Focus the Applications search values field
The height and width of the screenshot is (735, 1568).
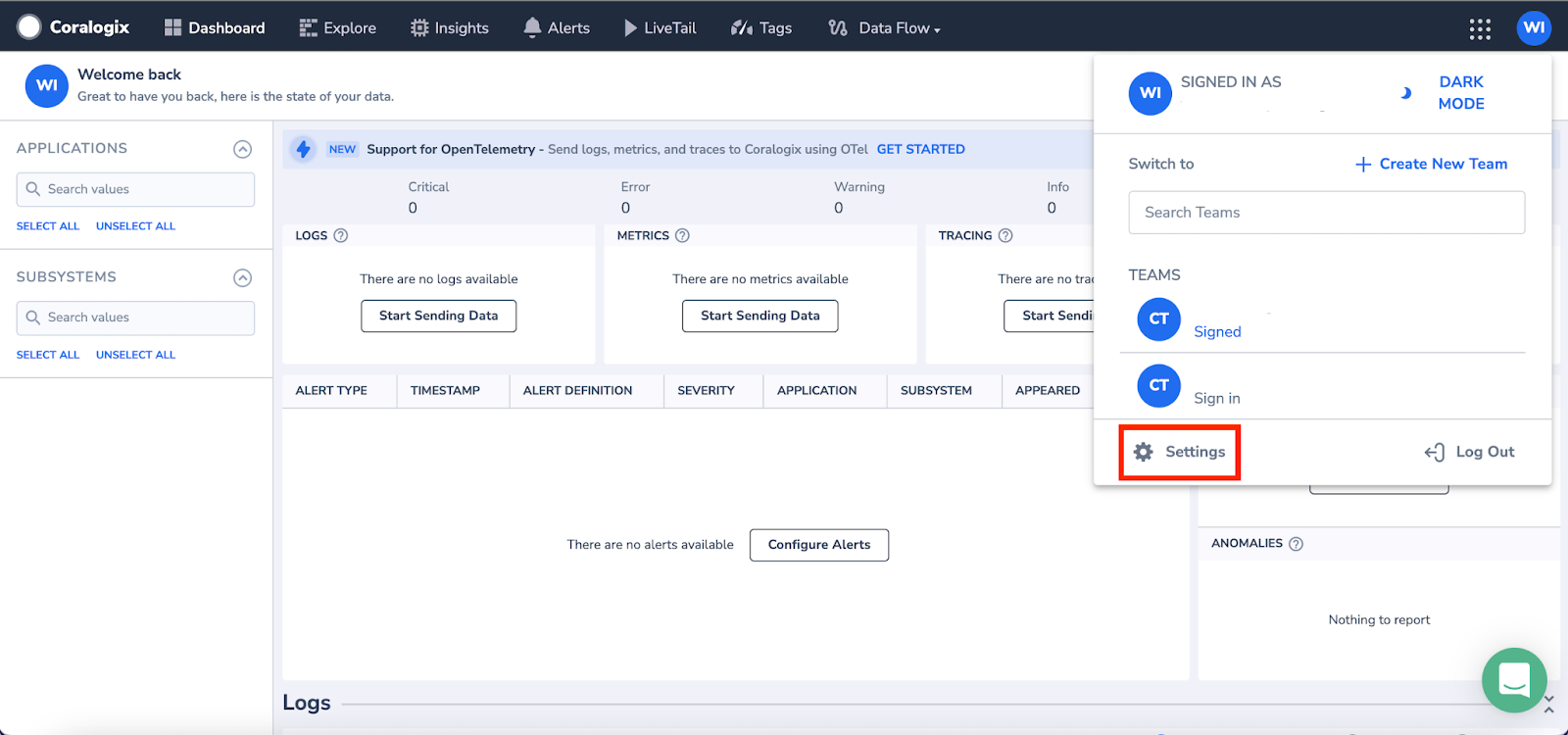(135, 189)
